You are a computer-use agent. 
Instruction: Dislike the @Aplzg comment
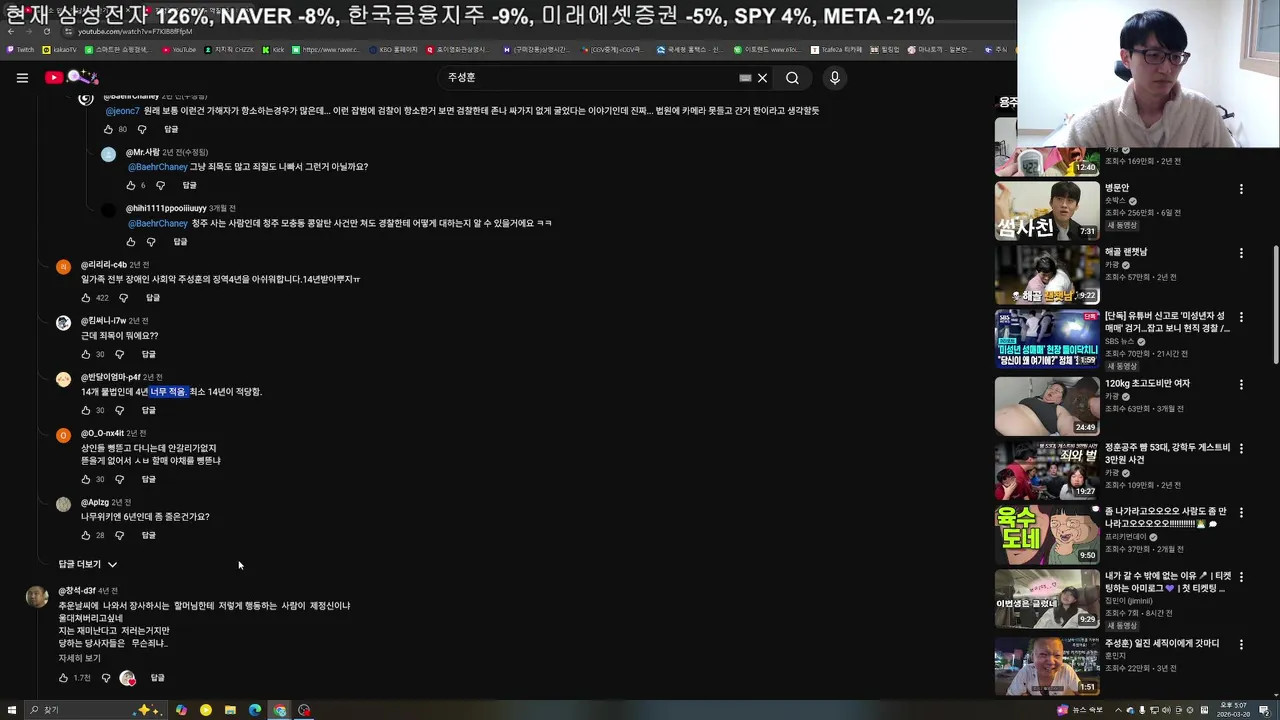tap(119, 536)
